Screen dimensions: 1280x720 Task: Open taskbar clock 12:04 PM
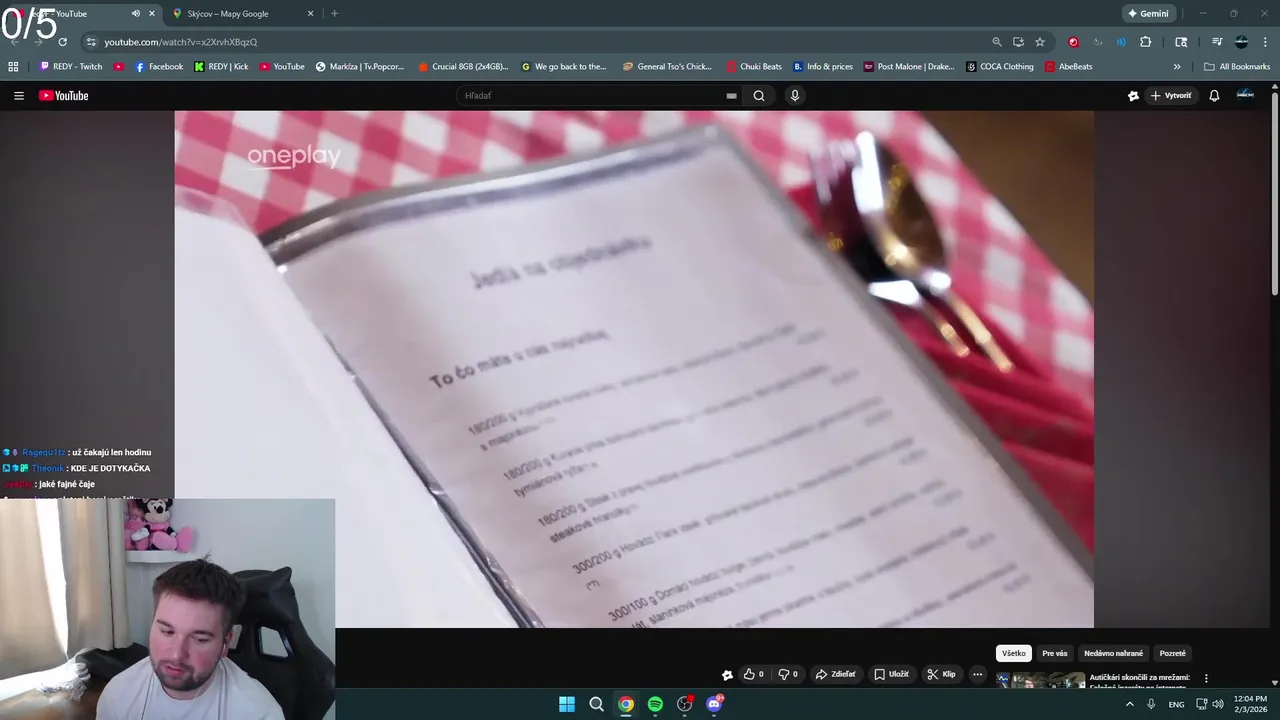[1250, 704]
